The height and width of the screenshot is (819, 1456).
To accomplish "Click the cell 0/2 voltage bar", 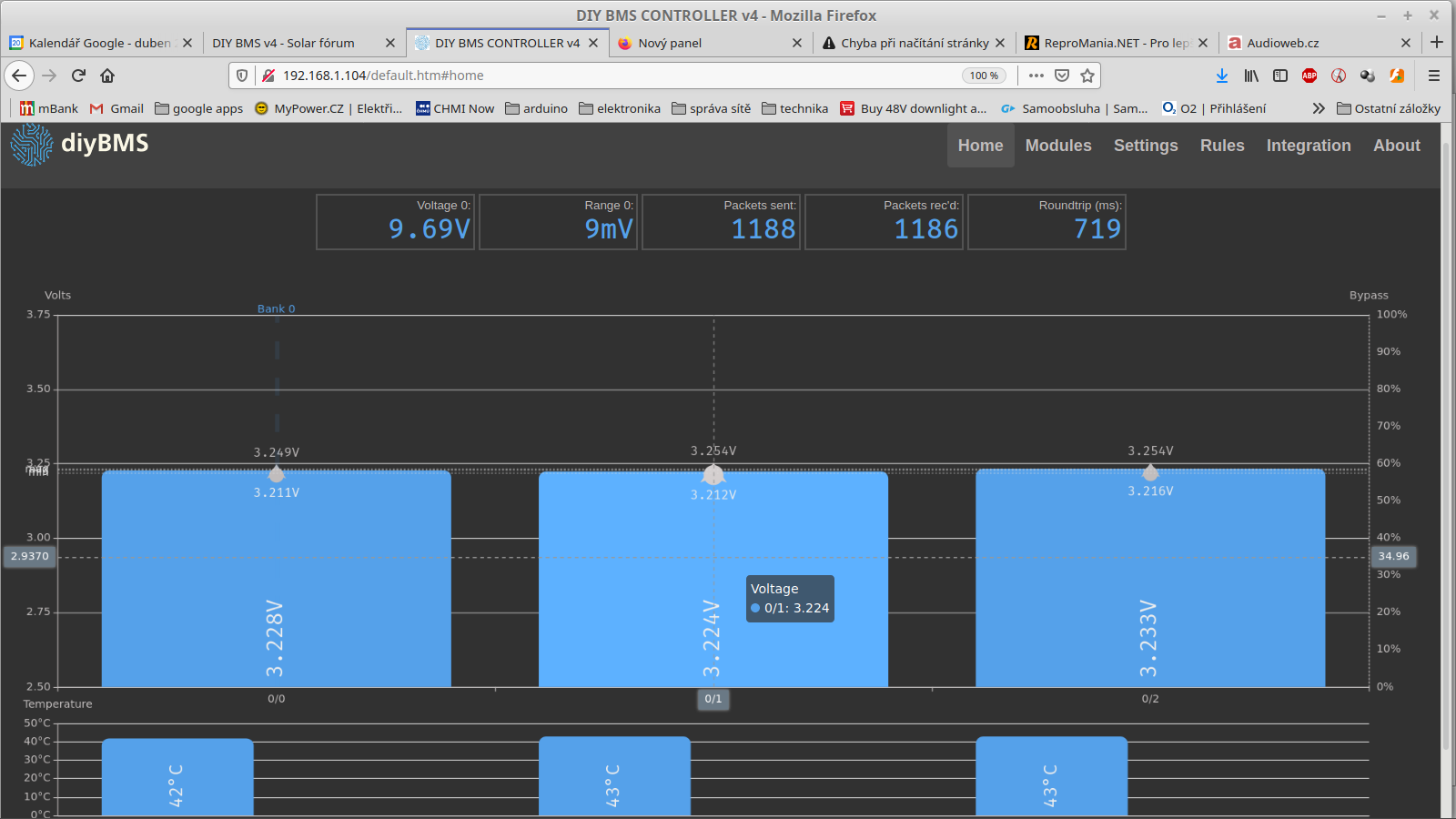I will click(x=1150, y=578).
